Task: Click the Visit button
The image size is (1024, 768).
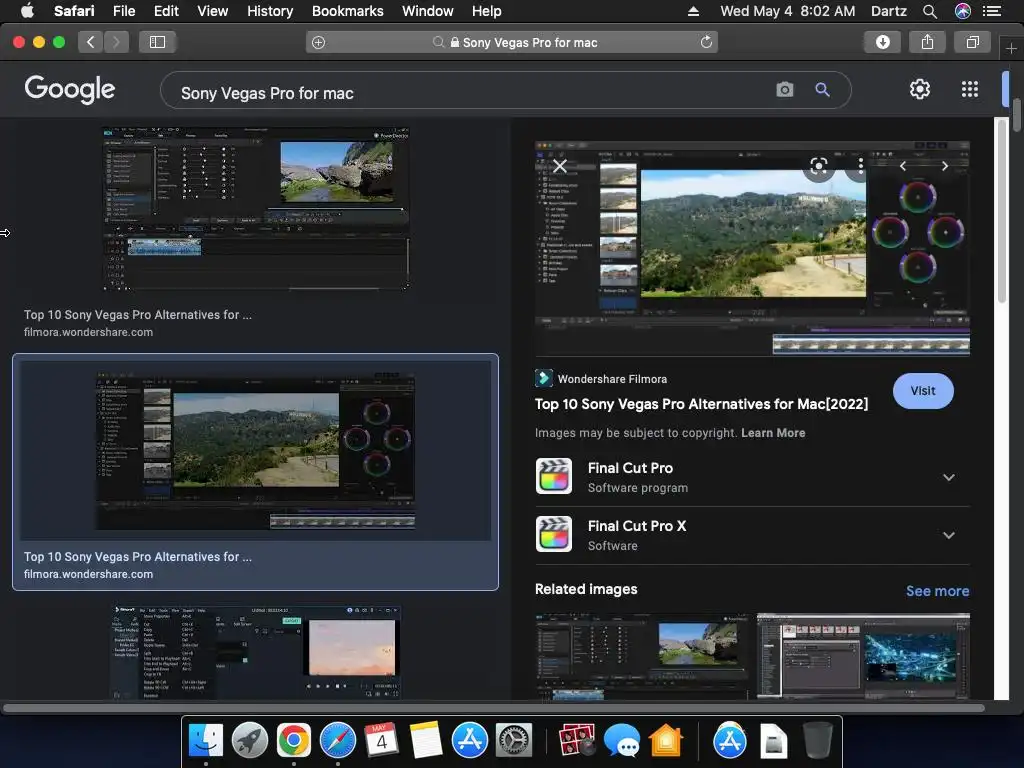Action: coord(923,391)
